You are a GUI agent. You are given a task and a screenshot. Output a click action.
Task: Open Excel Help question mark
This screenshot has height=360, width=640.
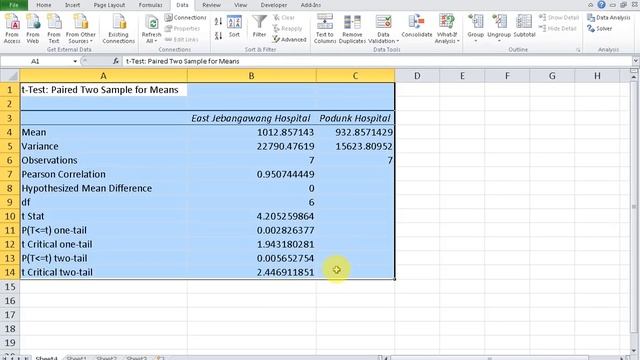(x=602, y=5)
